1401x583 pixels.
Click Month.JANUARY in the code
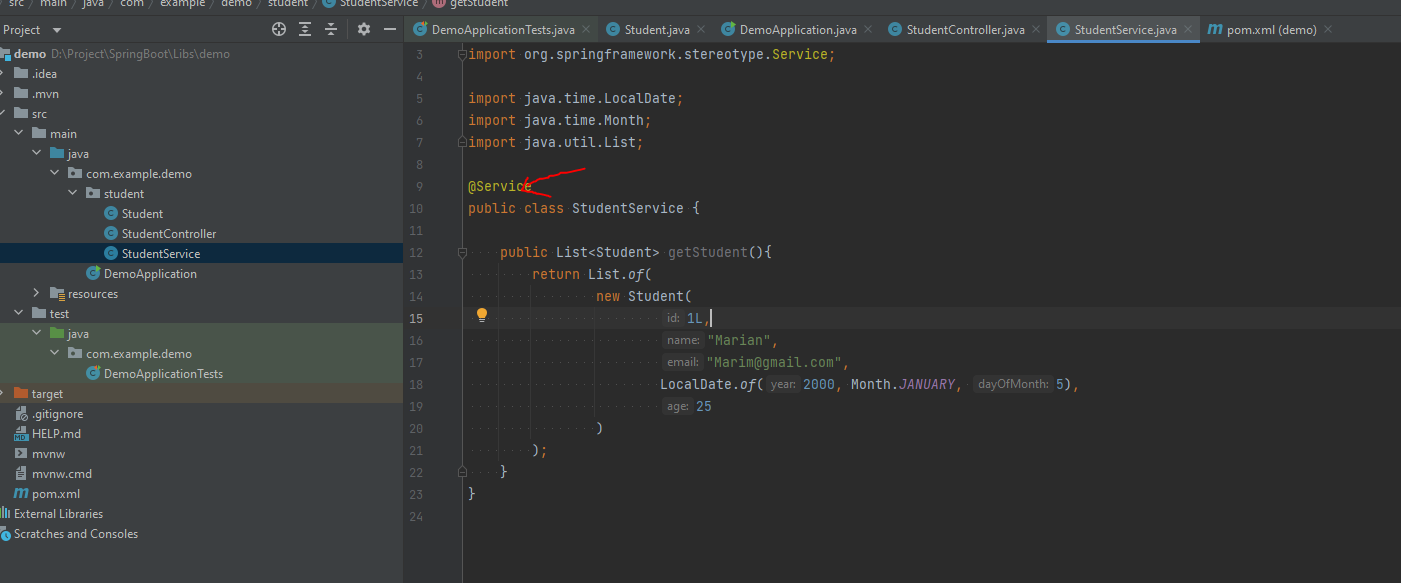click(903, 385)
